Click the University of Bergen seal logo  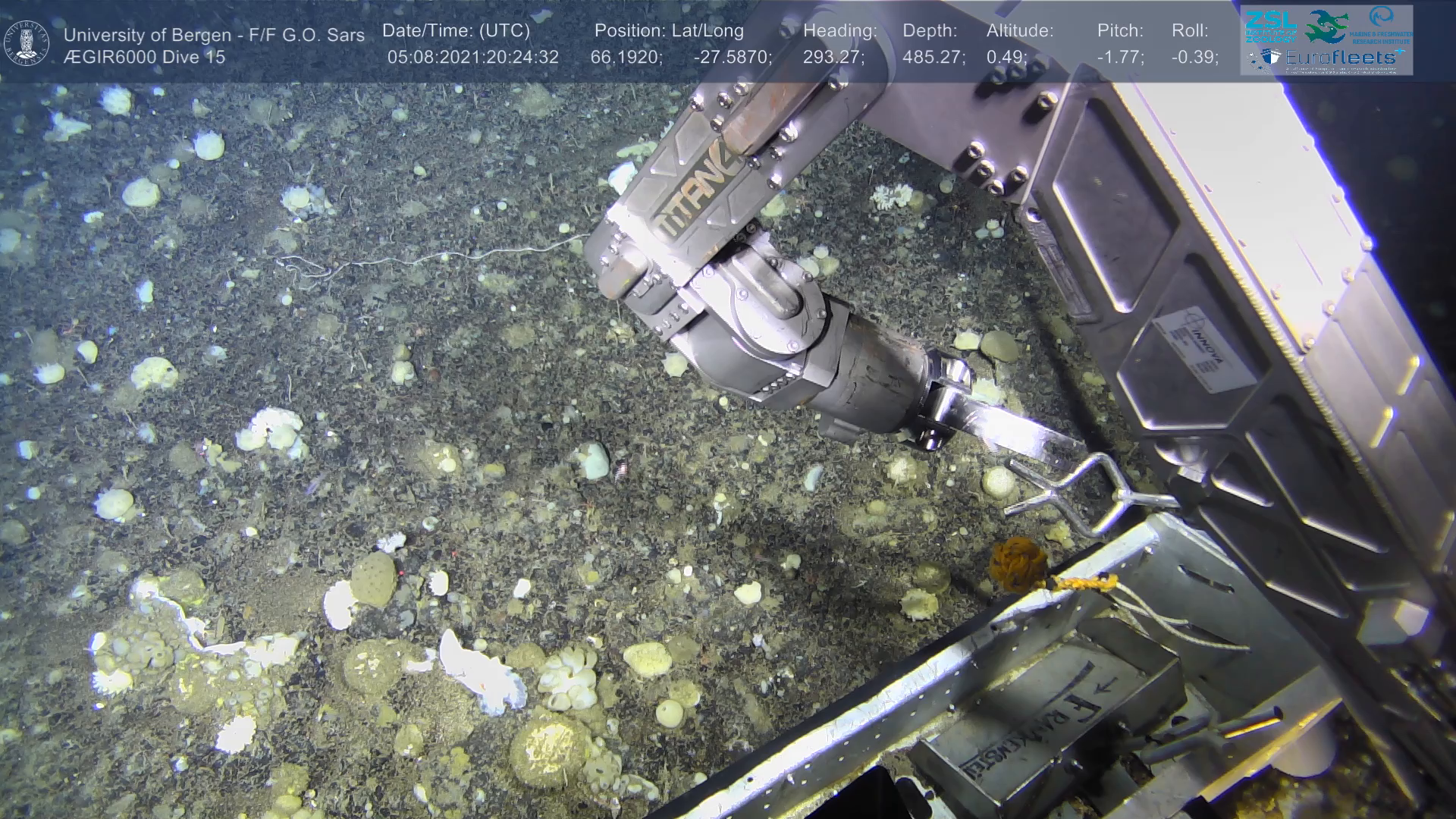pos(27,42)
